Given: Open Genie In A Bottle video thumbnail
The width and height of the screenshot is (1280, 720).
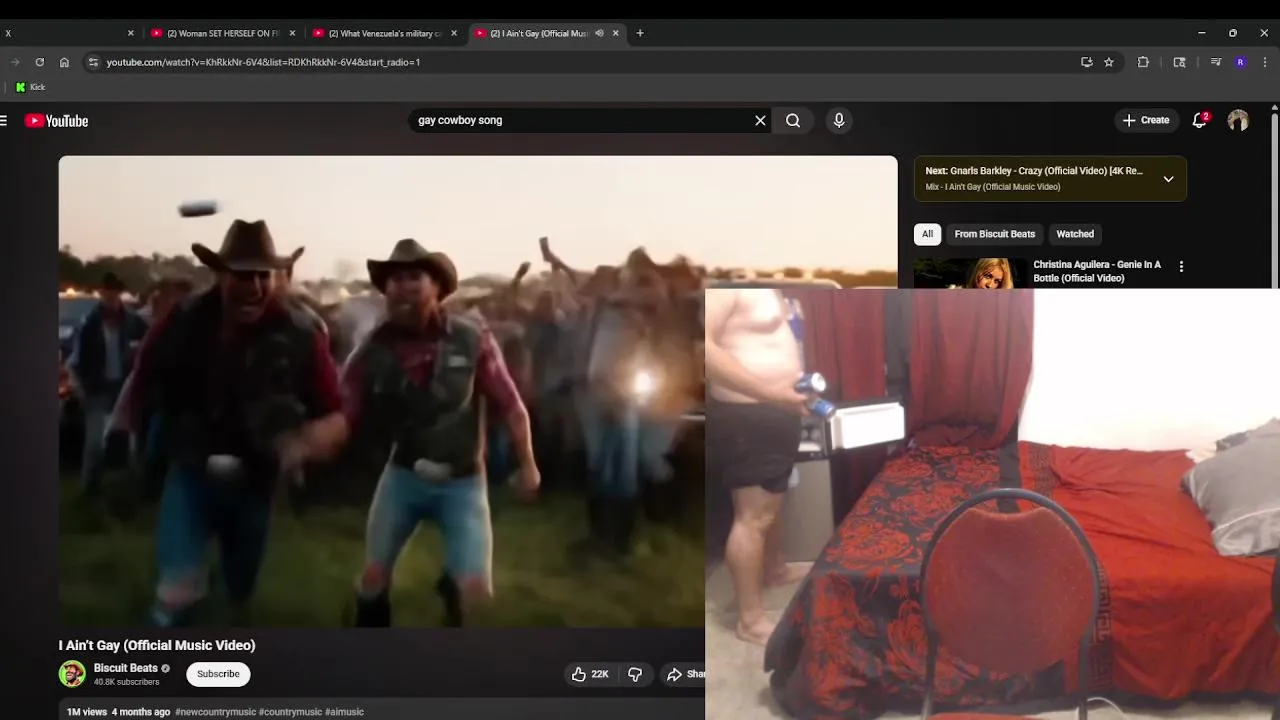Looking at the screenshot, I should [x=970, y=273].
